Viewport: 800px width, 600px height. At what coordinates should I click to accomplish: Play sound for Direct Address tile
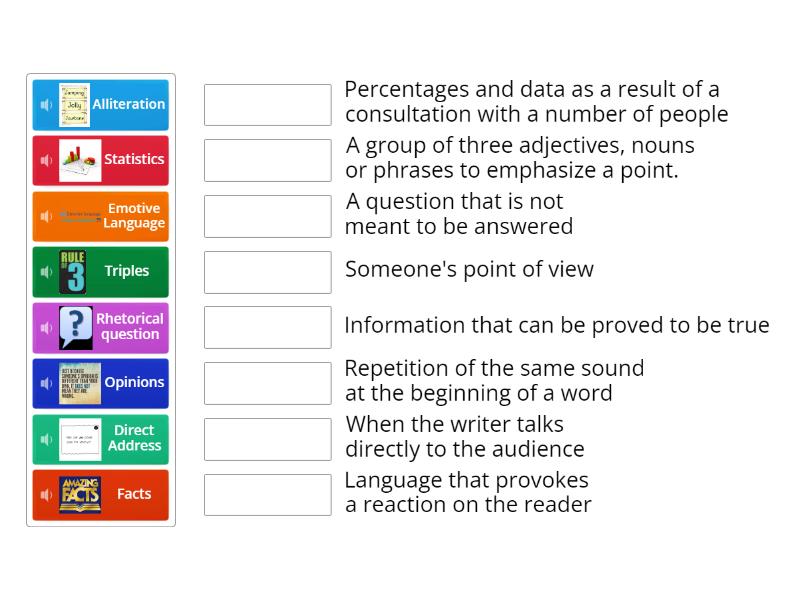(x=46, y=439)
